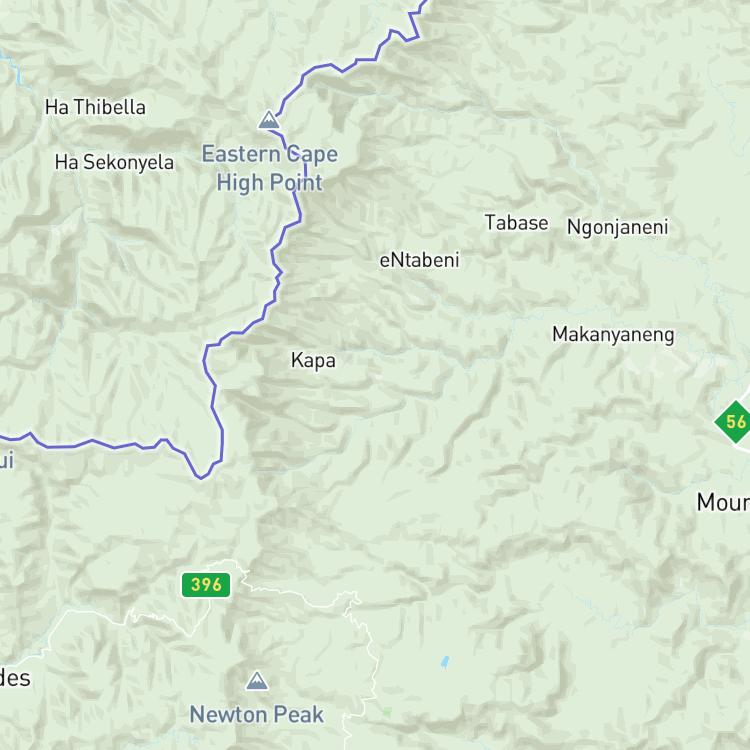Click the Ngonjaneni village label
This screenshot has height=750, width=750.
pyautogui.click(x=618, y=227)
